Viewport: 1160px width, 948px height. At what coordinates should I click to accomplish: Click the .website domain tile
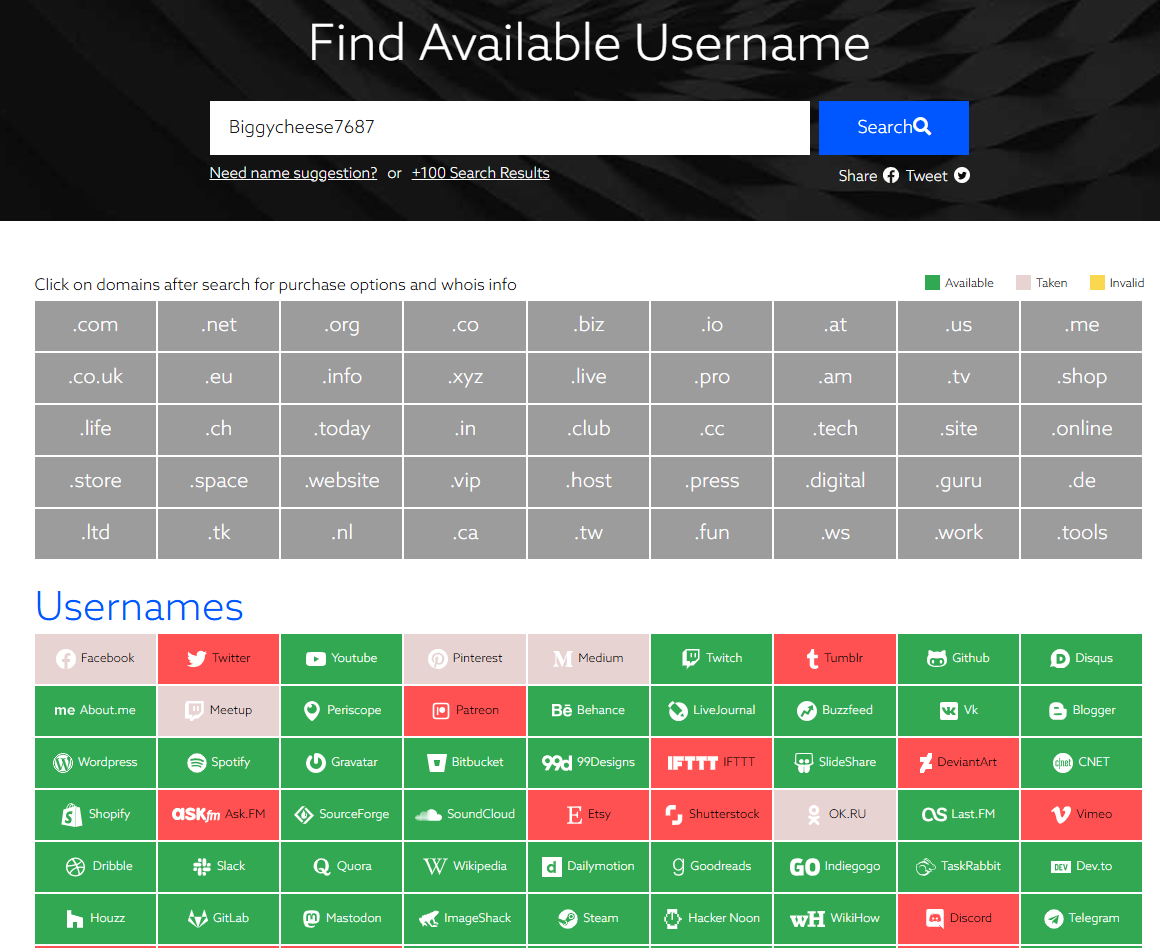point(342,481)
